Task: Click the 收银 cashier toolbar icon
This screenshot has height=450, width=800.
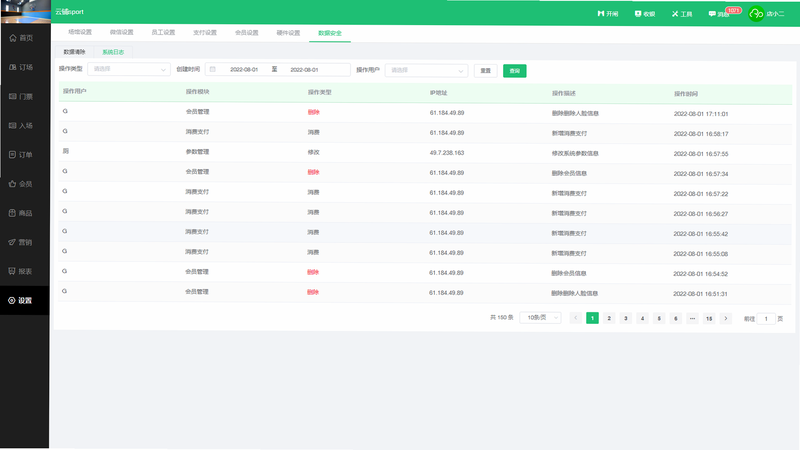Action: coord(645,14)
